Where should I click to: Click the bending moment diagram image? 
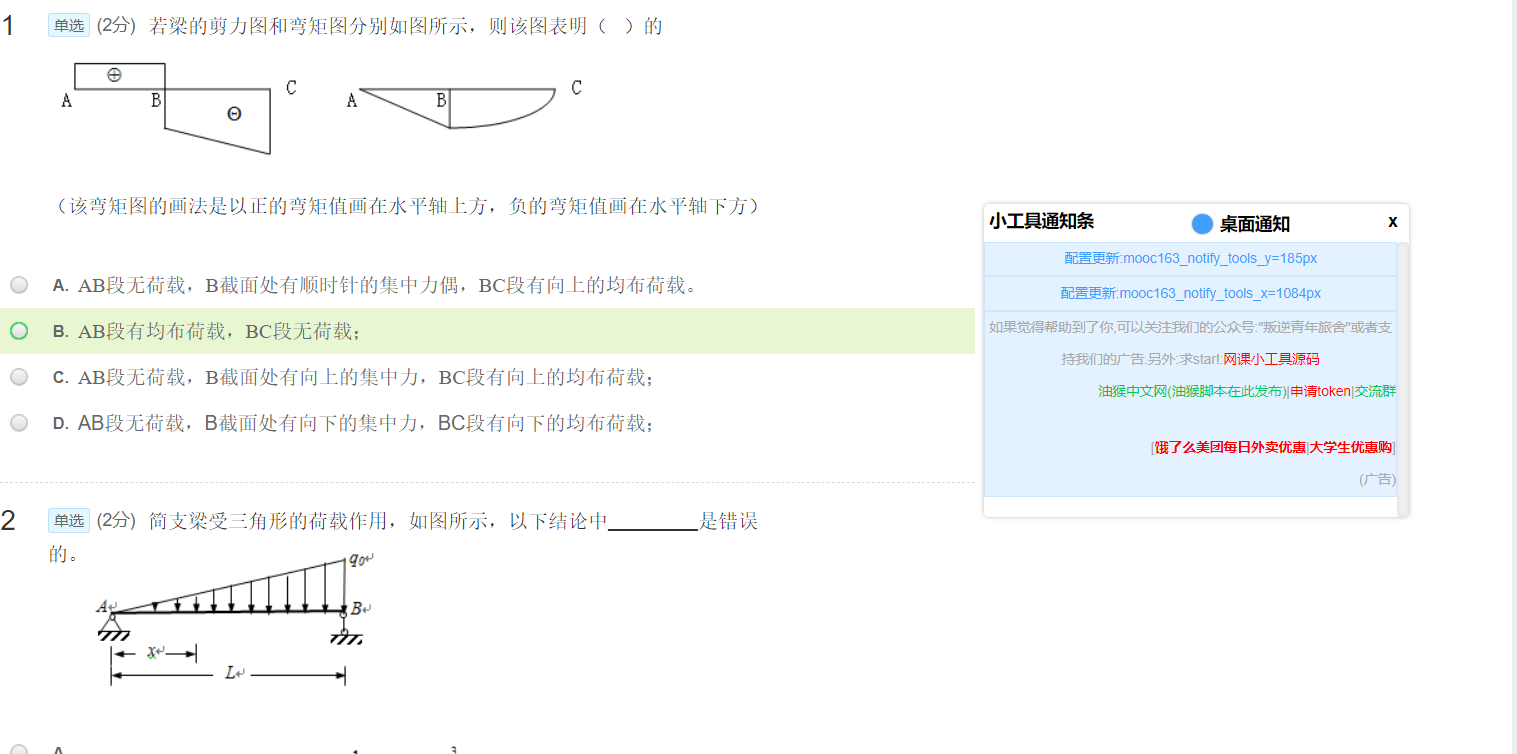(x=463, y=105)
